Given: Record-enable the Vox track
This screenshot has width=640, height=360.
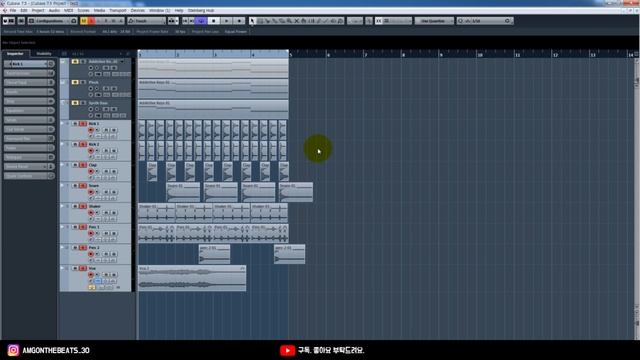Looking at the screenshot, I should coord(91,275).
